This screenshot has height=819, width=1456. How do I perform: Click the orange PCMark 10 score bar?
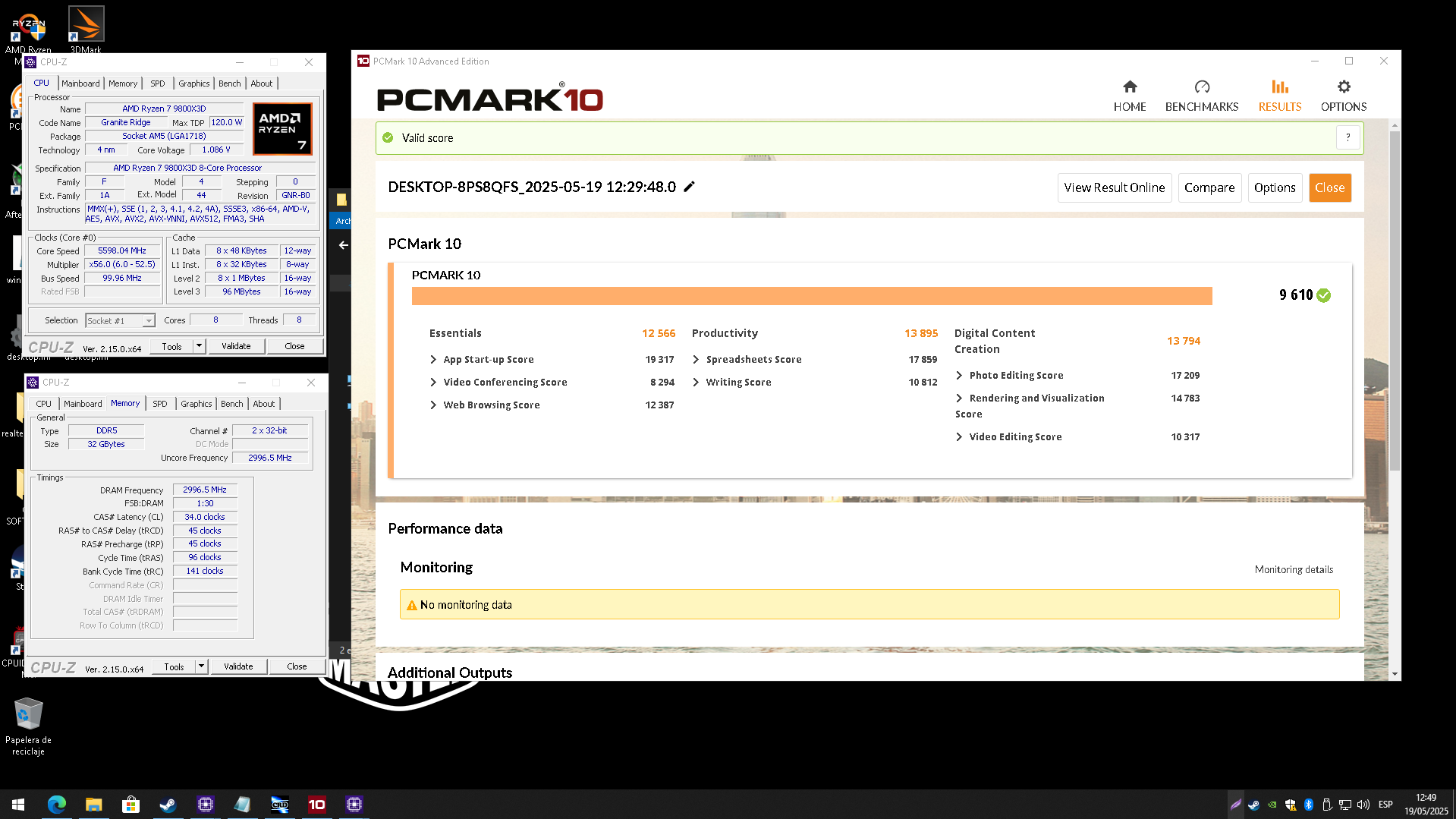click(812, 295)
